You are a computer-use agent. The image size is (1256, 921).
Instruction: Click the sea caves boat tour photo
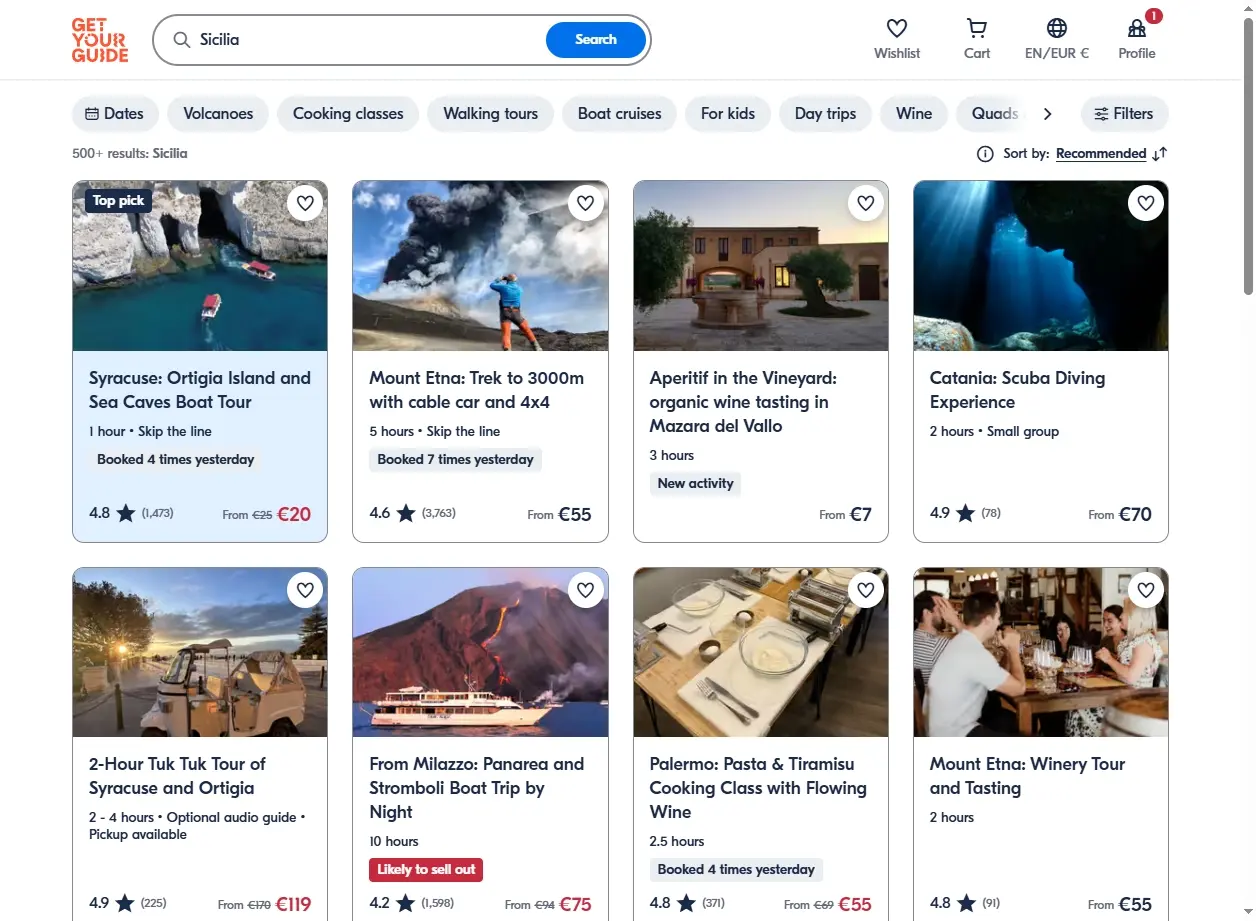[200, 266]
